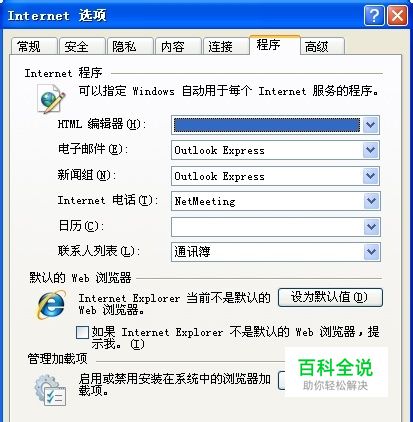The width and height of the screenshot is (413, 422).
Task: Enable the prompt if IE is not default checkbox
Action: (x=82, y=332)
